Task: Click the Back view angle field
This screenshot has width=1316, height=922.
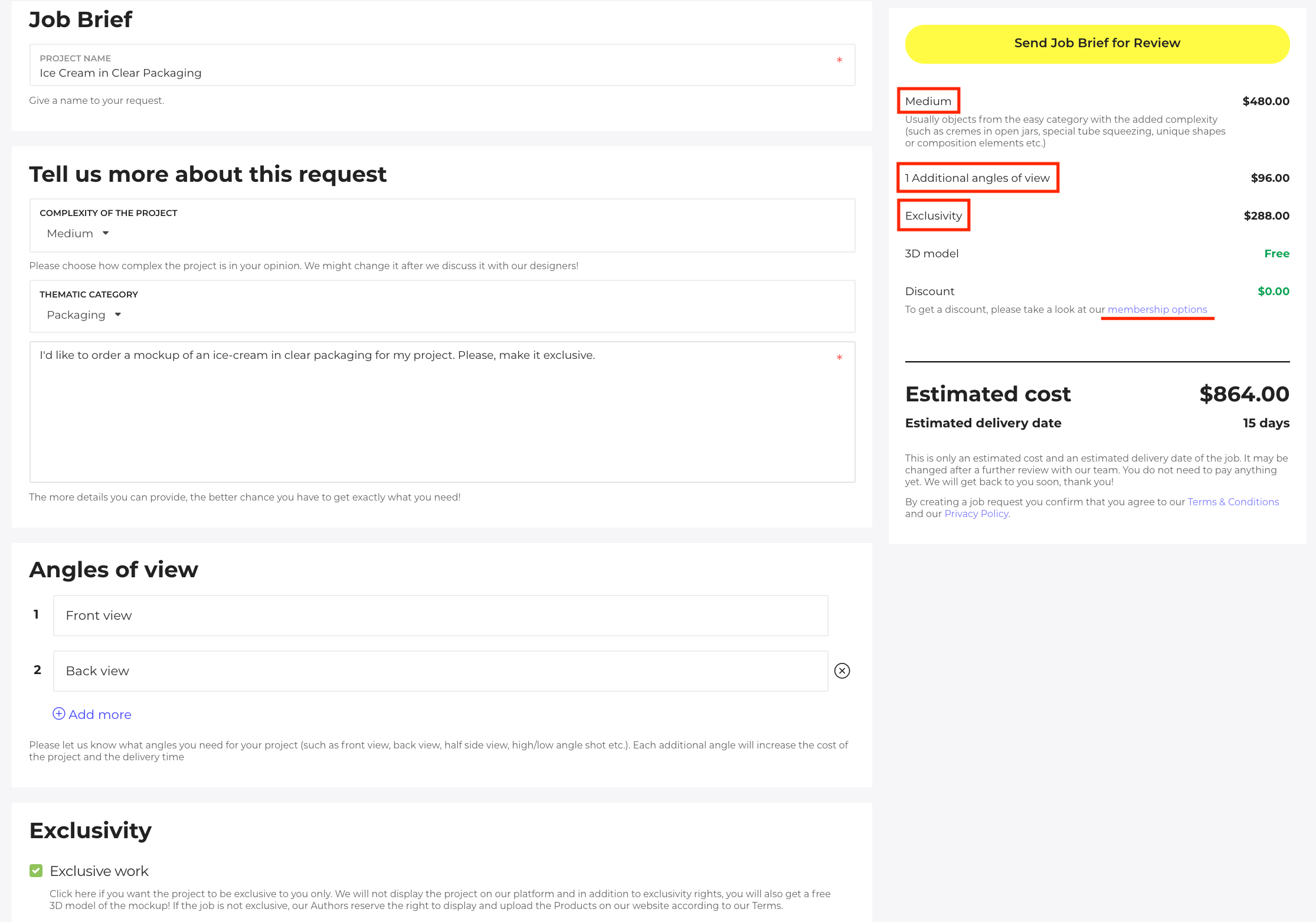Action: click(440, 671)
